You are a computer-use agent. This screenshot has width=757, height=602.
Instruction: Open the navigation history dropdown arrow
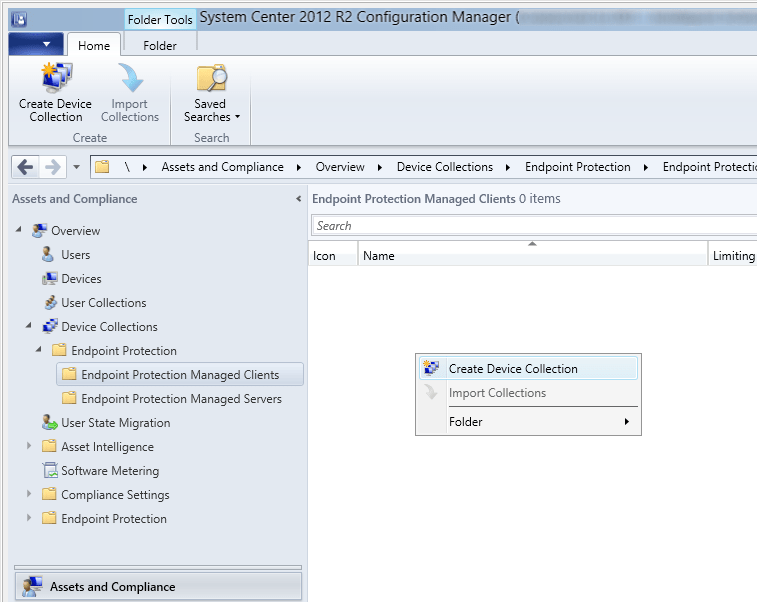pos(76,168)
